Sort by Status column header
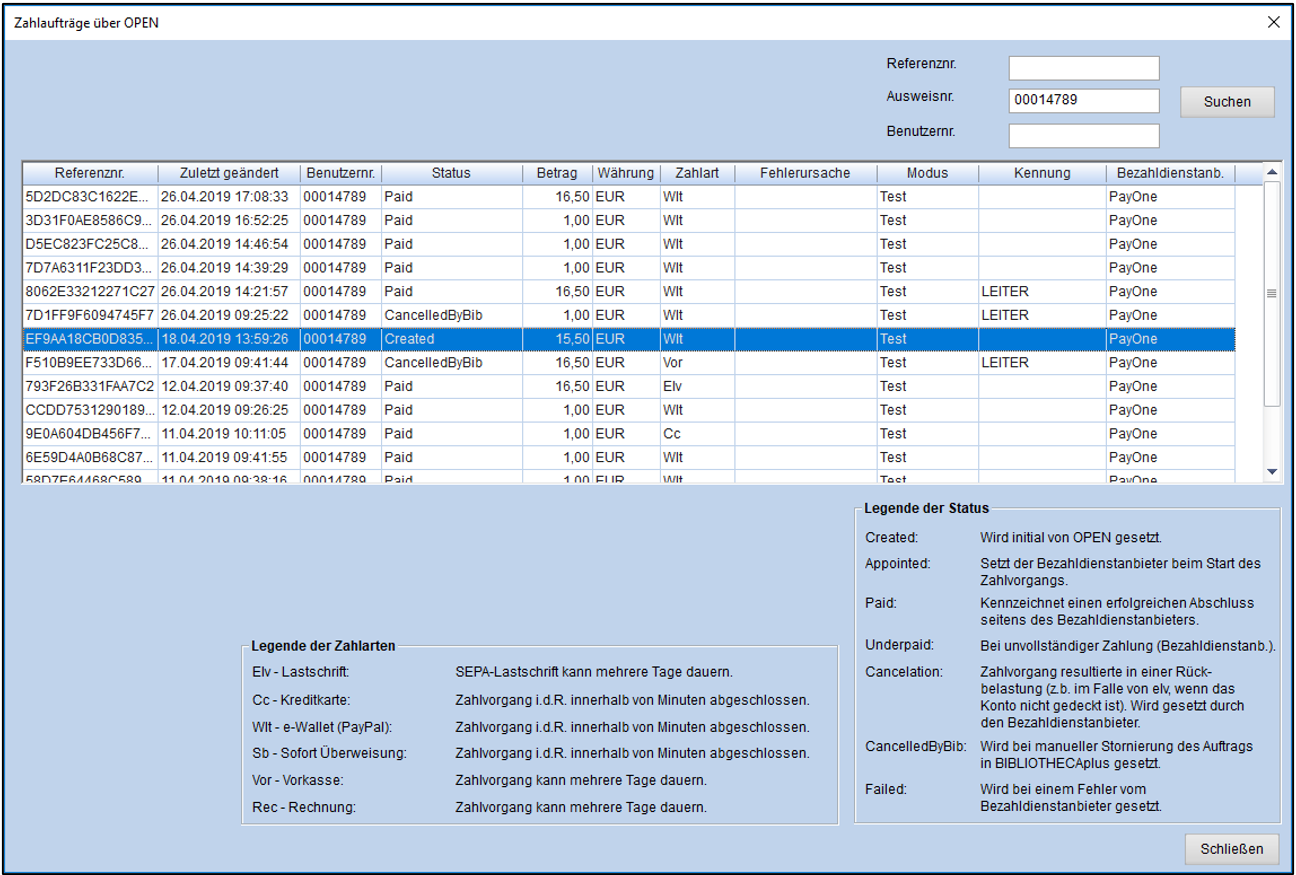Viewport: 1296px width, 875px height. [x=451, y=173]
